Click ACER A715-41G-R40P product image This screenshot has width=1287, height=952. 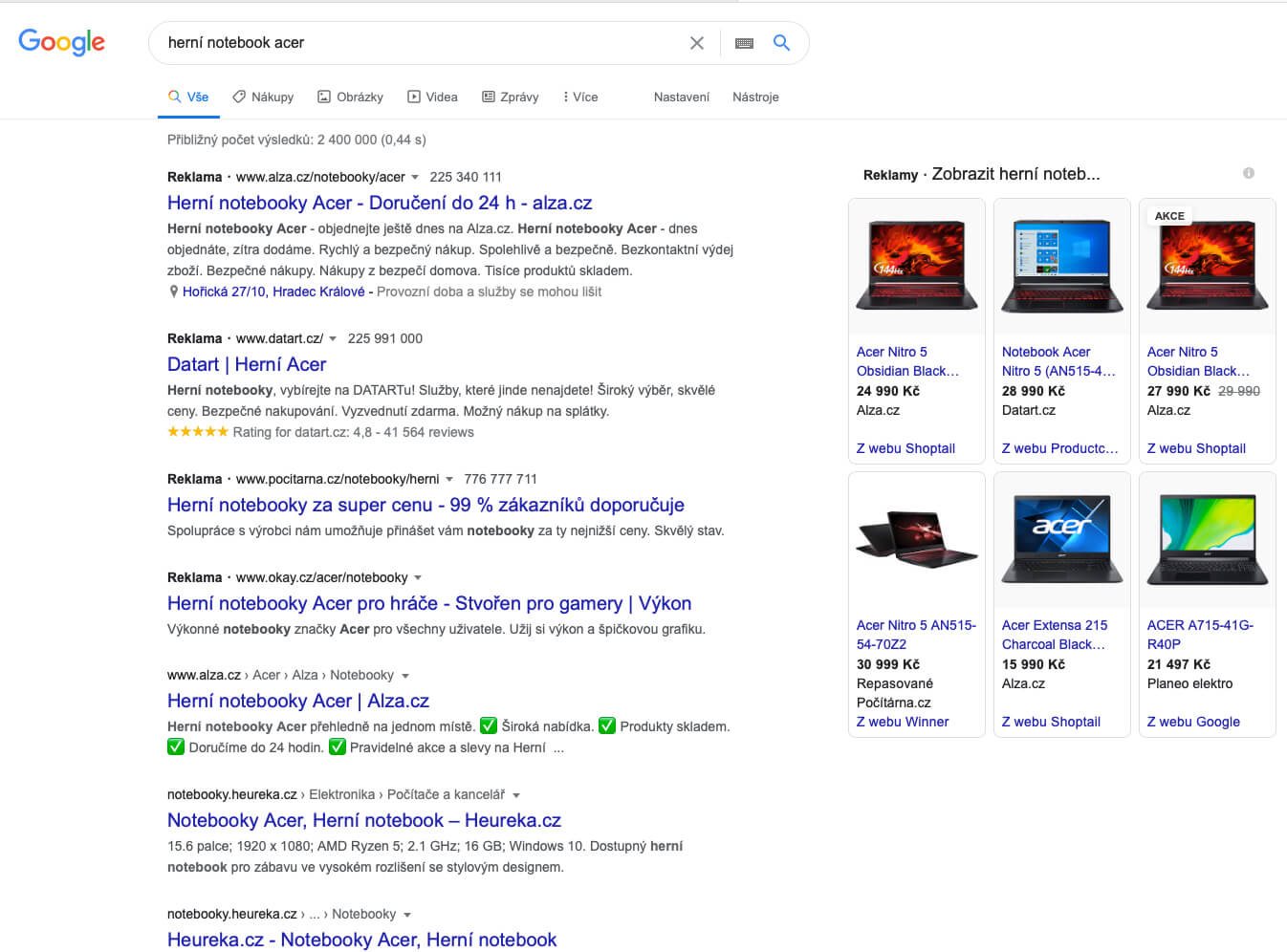tap(1208, 539)
